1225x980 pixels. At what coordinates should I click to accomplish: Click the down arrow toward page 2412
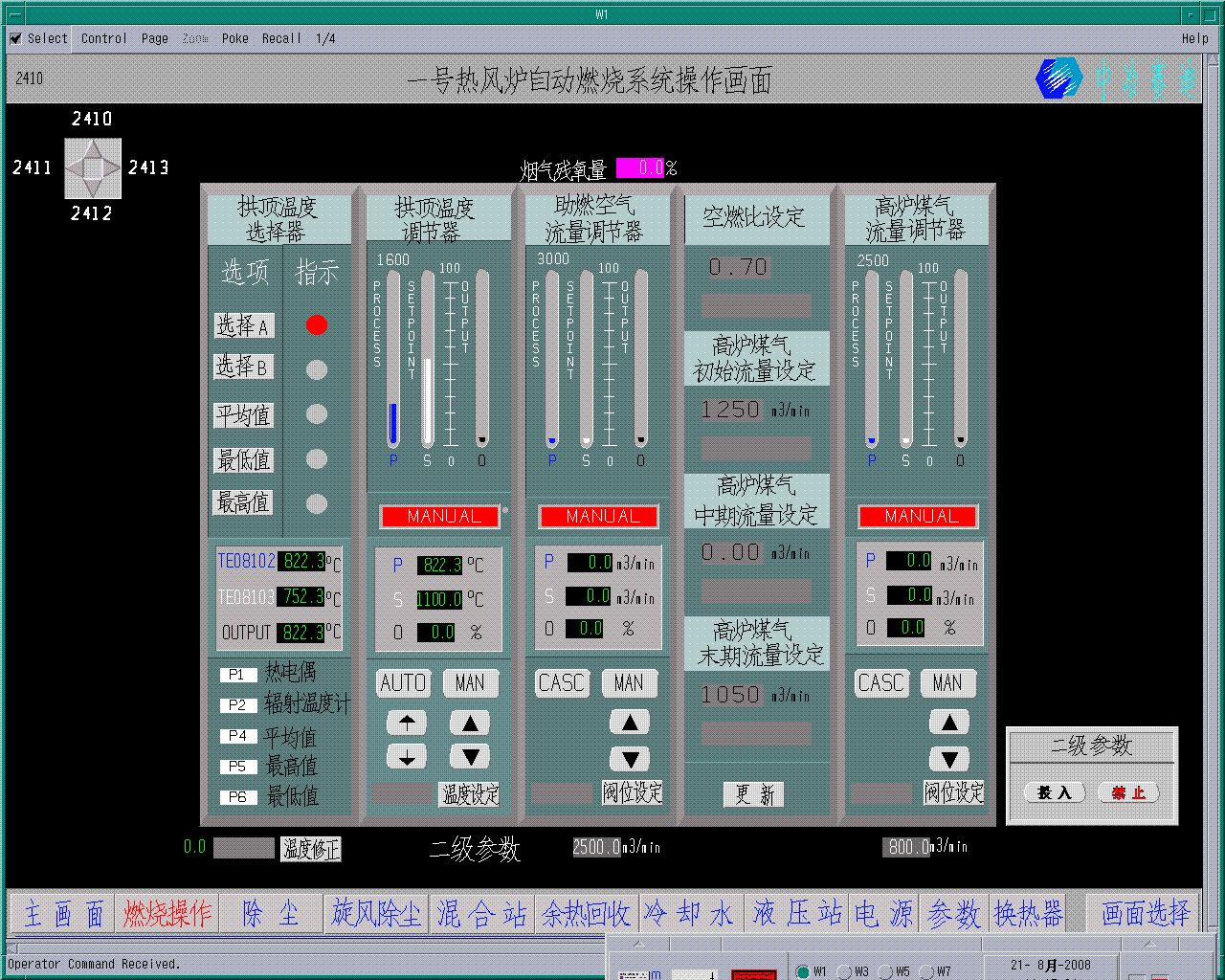click(x=93, y=189)
